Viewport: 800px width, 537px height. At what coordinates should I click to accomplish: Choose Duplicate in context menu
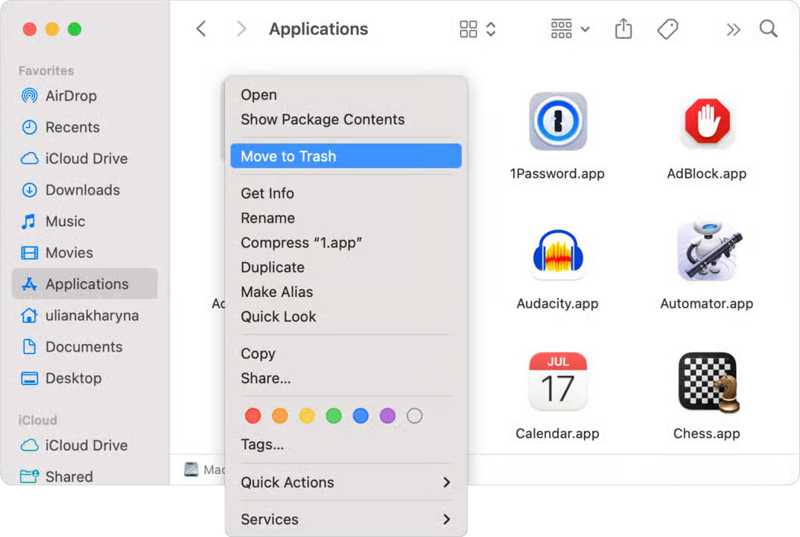pos(346,267)
